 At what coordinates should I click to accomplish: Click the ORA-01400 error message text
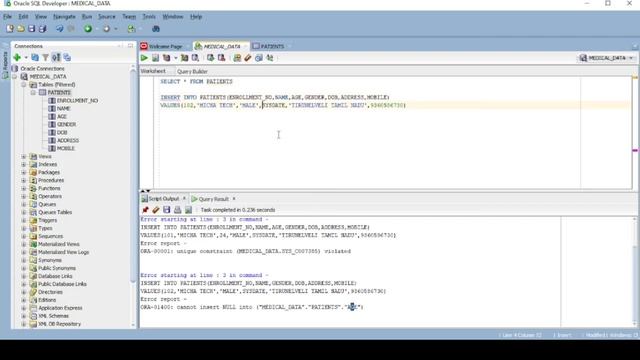[x=252, y=307]
